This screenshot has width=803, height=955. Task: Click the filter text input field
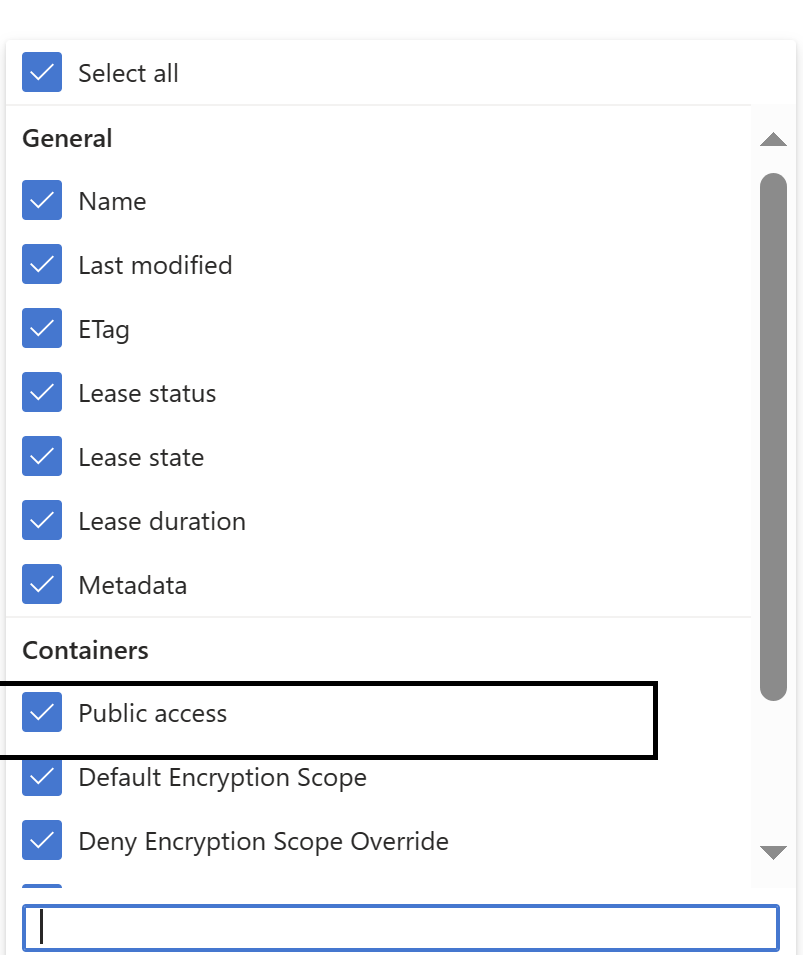click(400, 927)
